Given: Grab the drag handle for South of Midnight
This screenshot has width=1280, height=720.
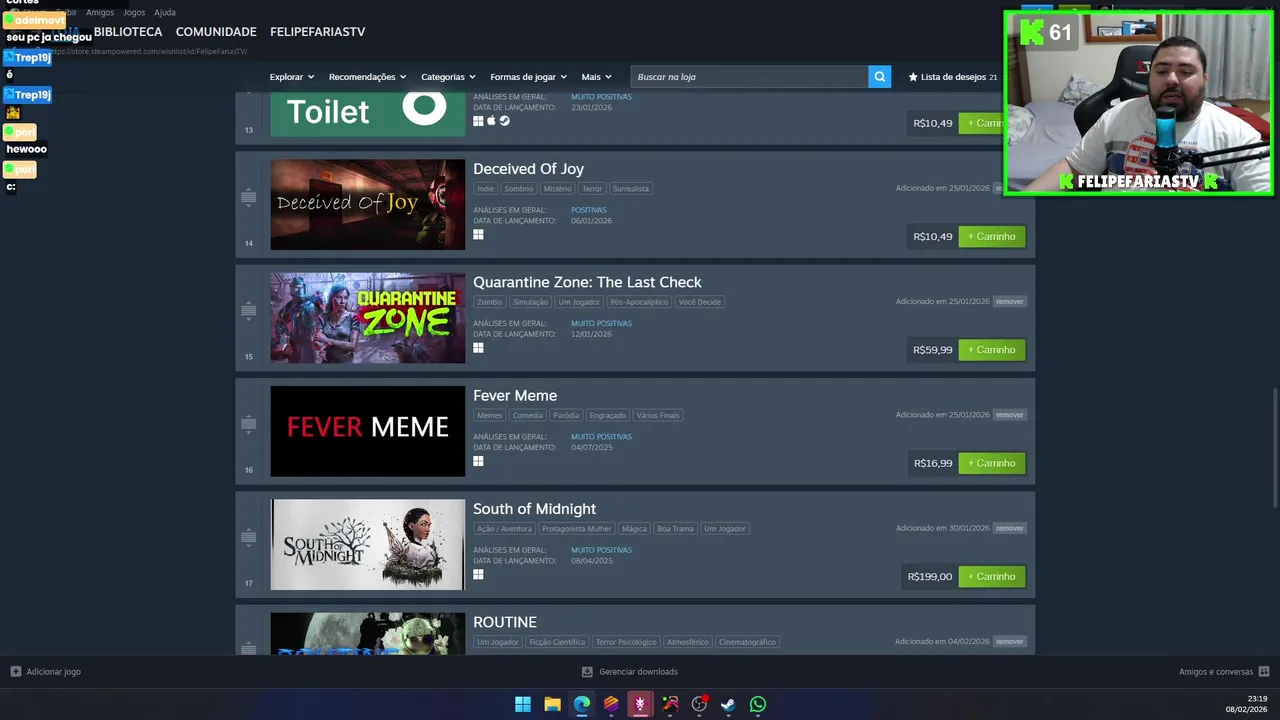Looking at the screenshot, I should [x=248, y=537].
